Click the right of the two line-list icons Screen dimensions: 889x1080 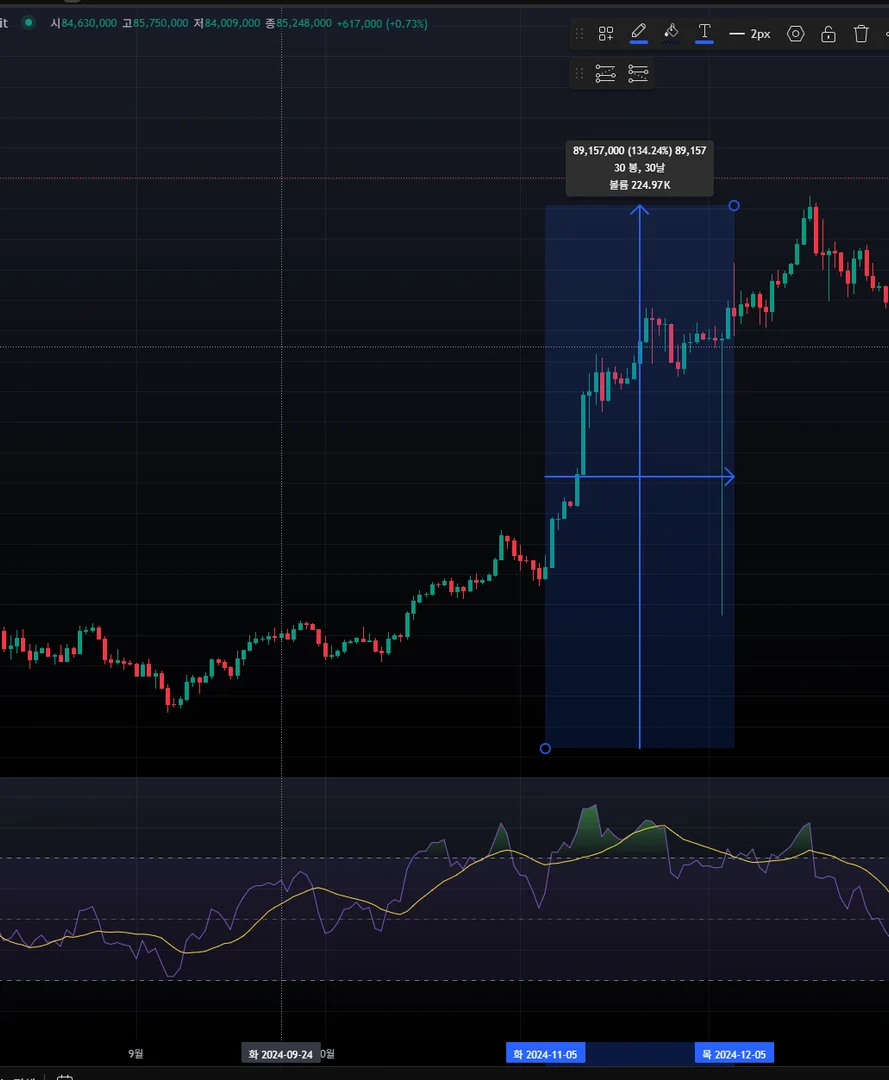click(x=638, y=73)
